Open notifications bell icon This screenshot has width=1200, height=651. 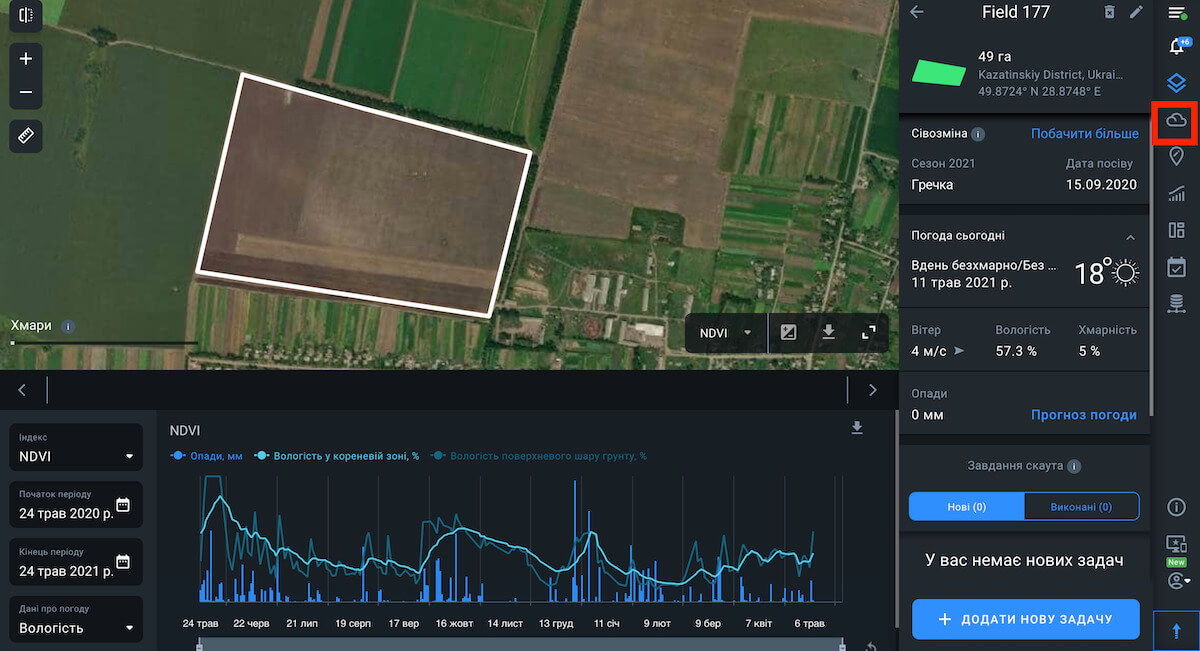pos(1176,47)
